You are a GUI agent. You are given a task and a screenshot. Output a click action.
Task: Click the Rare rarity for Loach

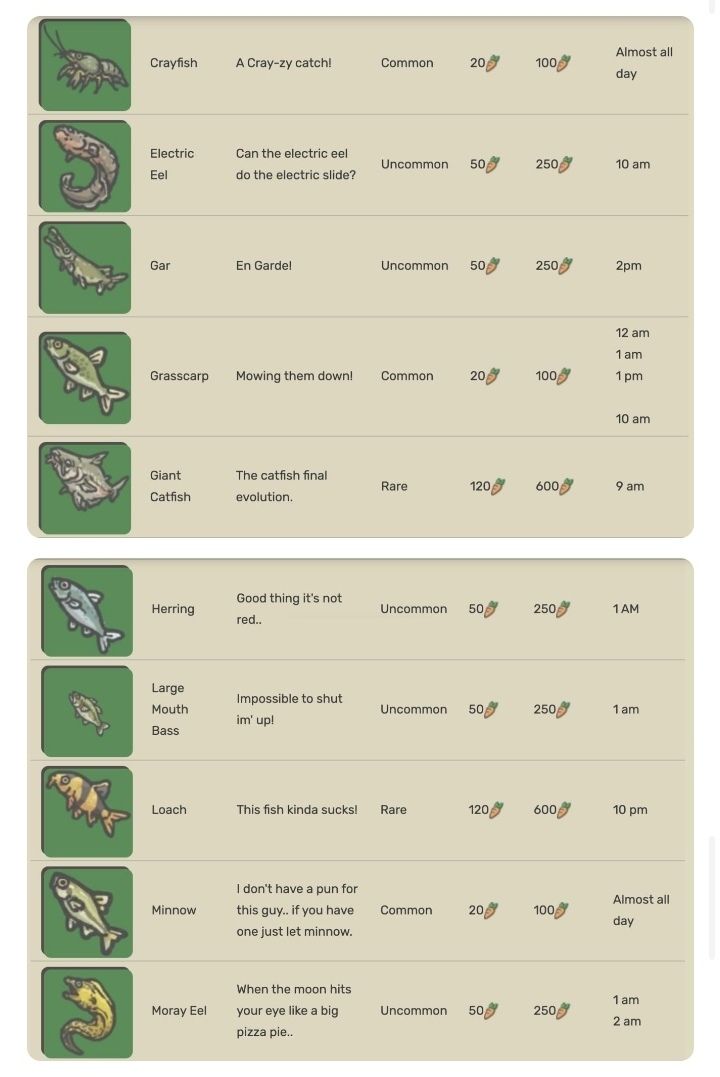point(393,810)
